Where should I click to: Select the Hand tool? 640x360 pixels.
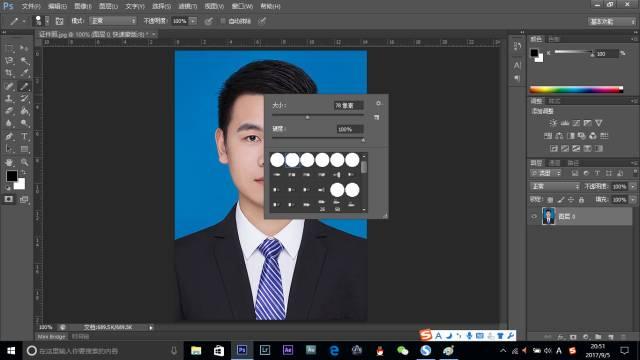click(9, 162)
